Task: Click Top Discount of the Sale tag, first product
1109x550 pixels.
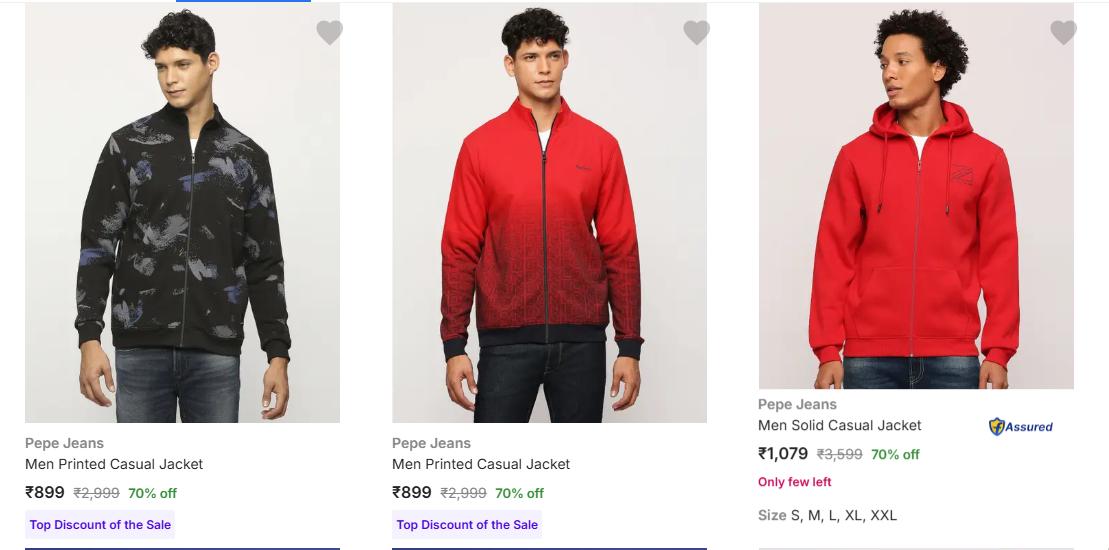Action: click(x=100, y=525)
